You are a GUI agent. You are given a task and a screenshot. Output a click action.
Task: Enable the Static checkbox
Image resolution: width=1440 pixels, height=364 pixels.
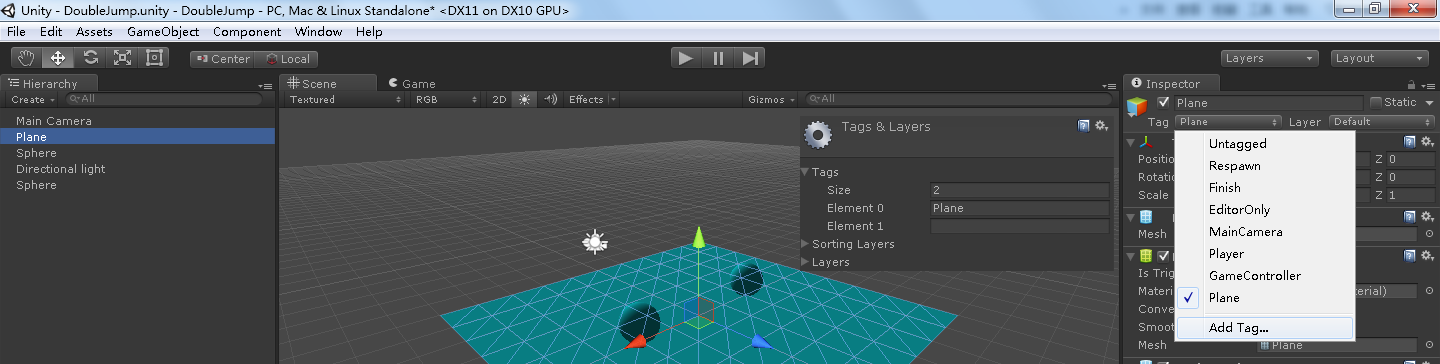[1376, 102]
